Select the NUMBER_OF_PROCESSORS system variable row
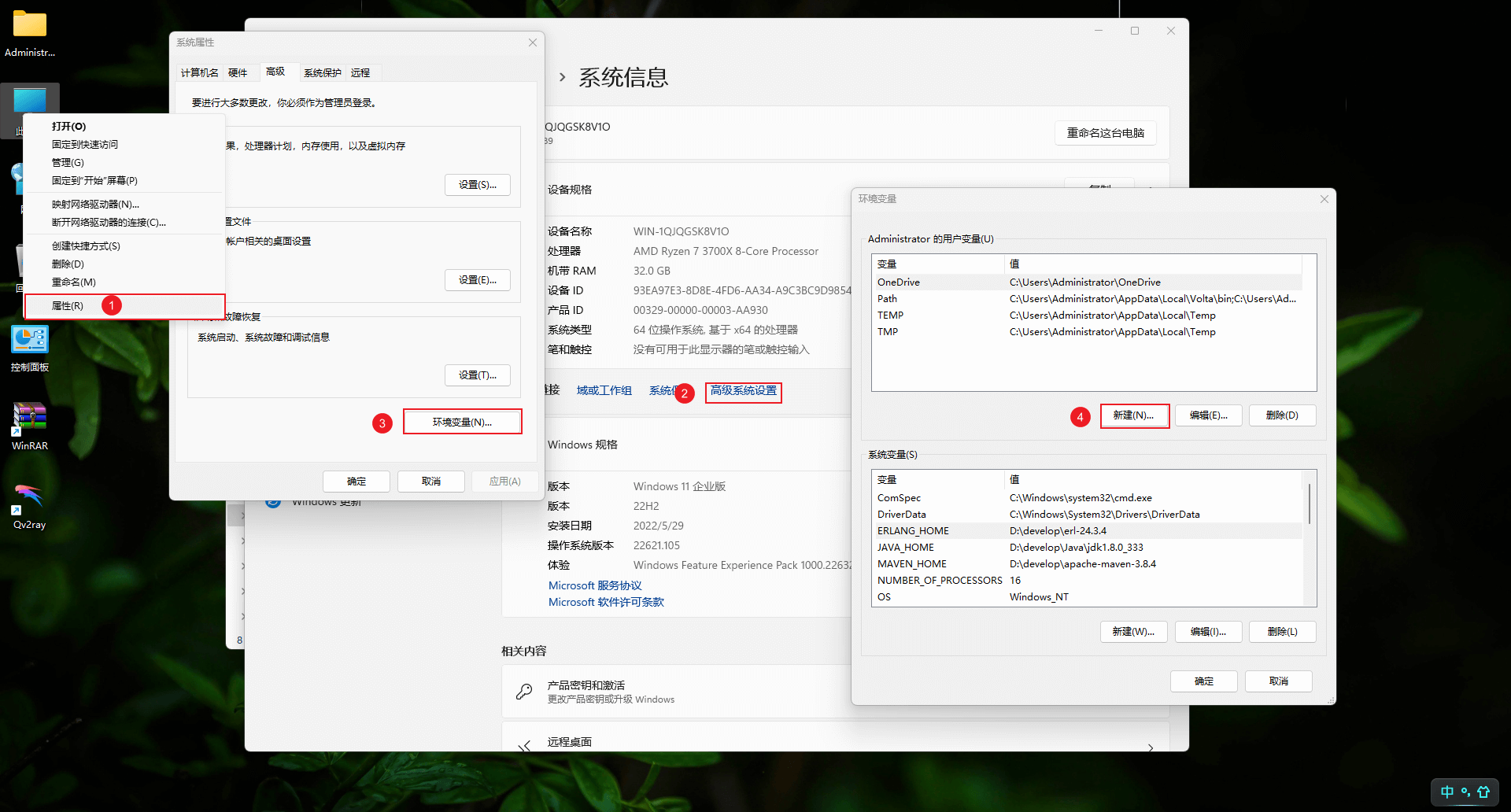Screen dimensions: 1511x812 pos(1087,581)
